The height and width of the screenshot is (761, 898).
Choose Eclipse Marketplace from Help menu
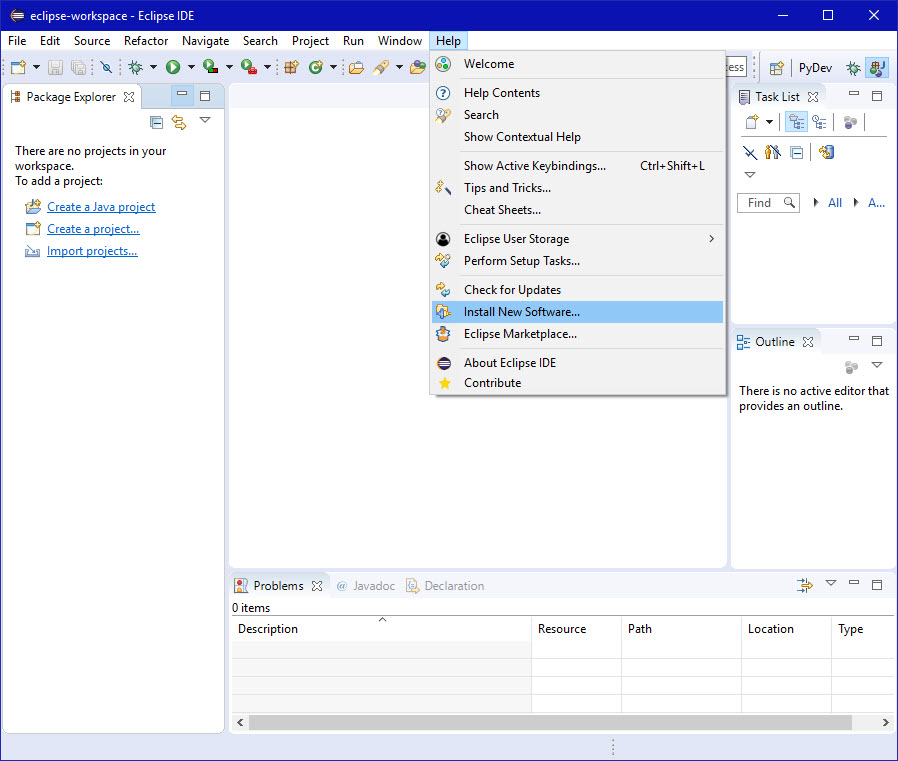click(x=520, y=334)
